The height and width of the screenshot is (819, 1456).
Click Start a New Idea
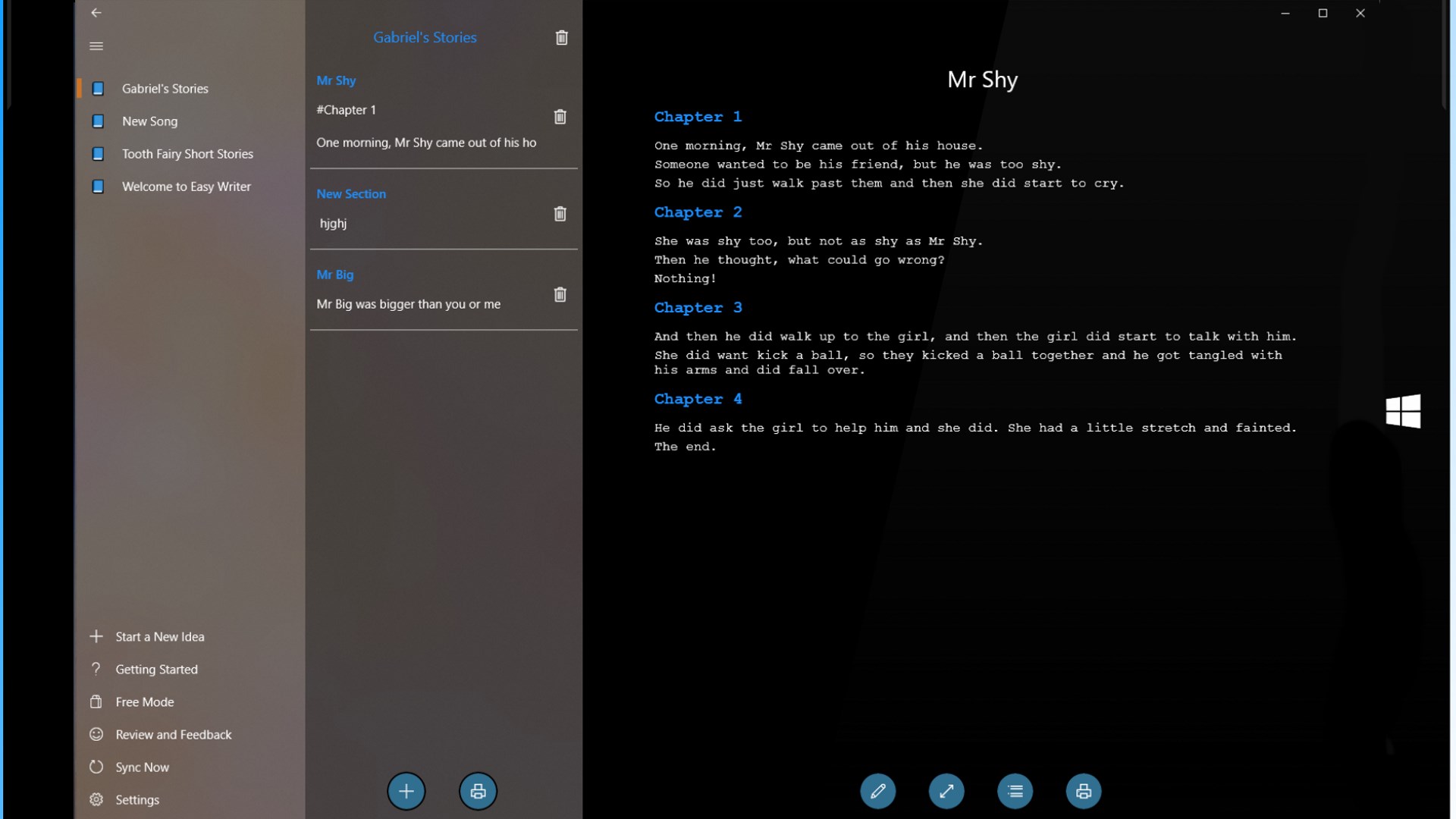159,637
